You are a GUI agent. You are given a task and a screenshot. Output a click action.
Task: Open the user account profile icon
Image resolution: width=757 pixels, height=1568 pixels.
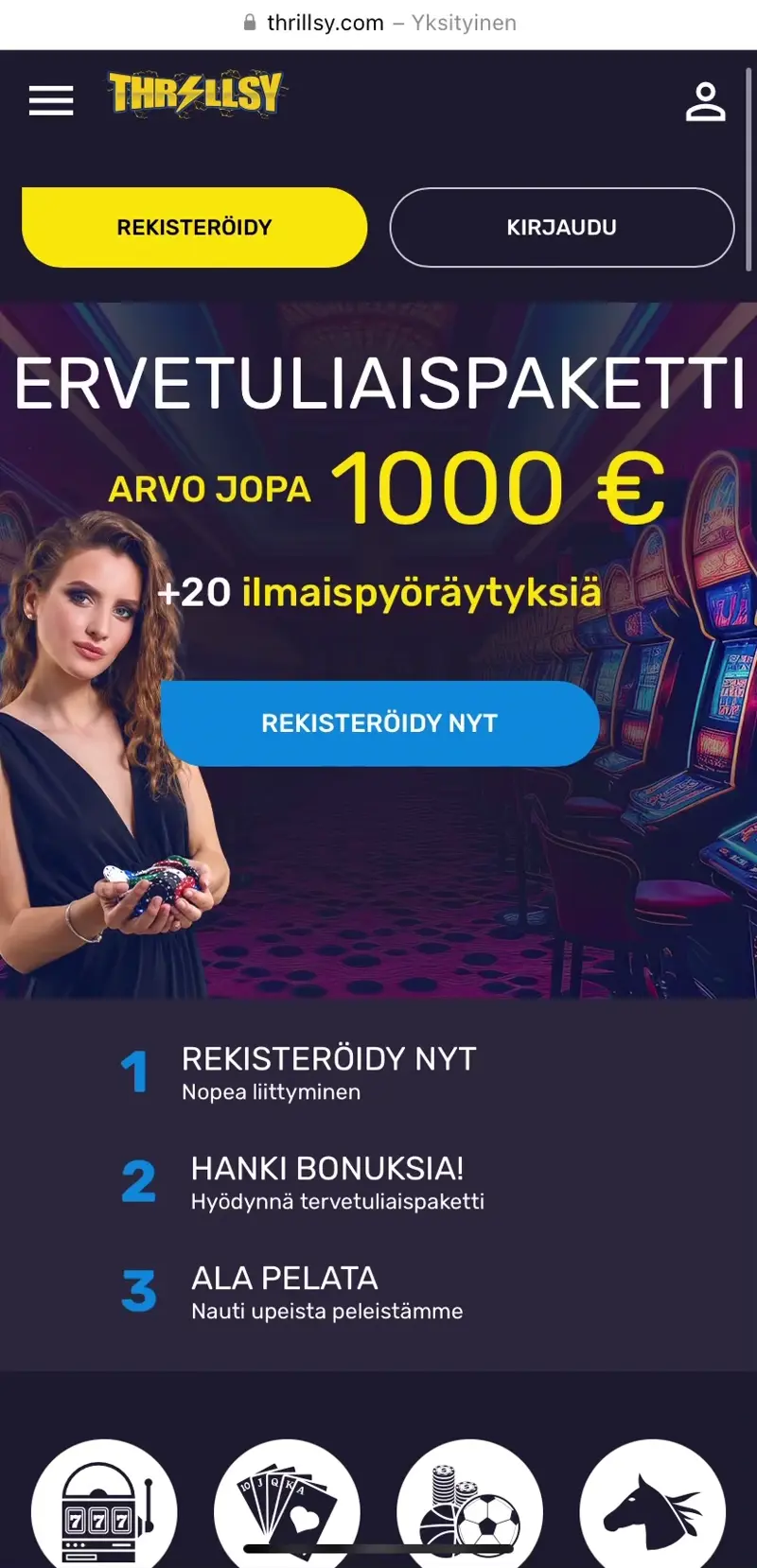(706, 102)
